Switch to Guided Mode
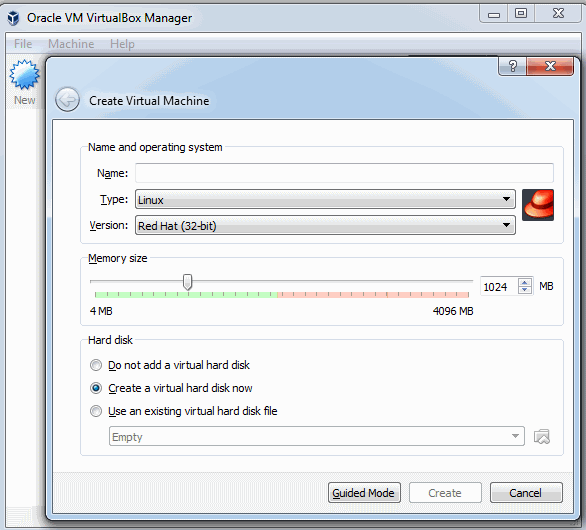 [364, 493]
